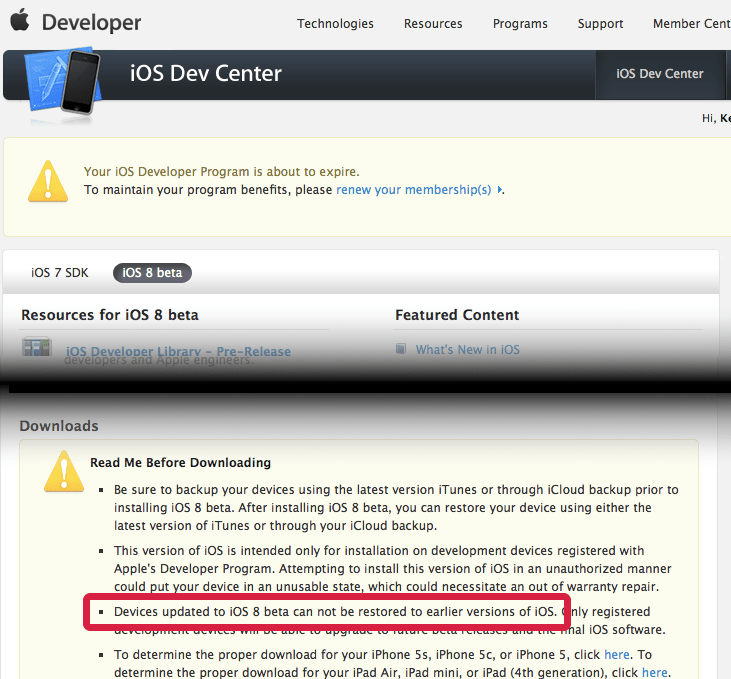Screen dimensions: 731x679
Task: Open the Resources menu
Action: 433,24
